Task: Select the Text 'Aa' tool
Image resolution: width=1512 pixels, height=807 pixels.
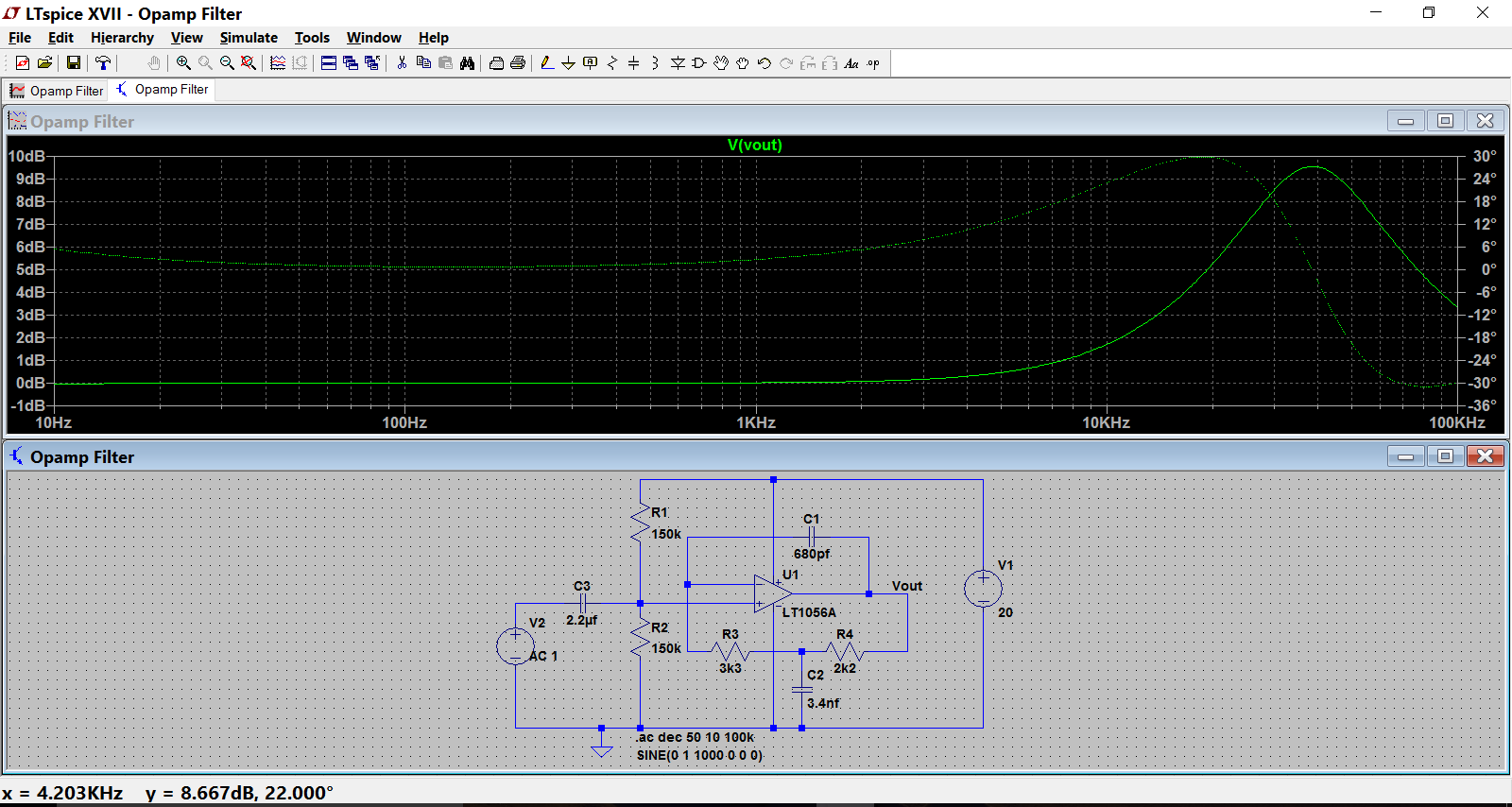Action: (851, 63)
